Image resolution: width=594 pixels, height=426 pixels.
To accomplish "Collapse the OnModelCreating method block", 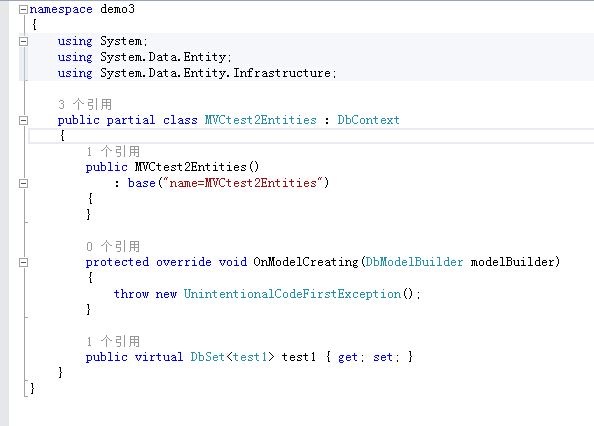I will point(23,262).
